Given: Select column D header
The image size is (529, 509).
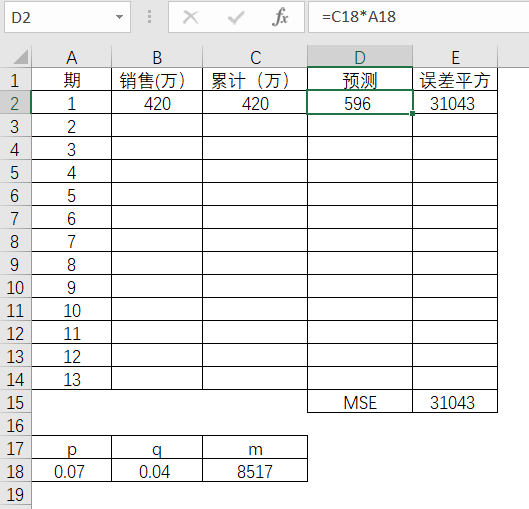Looking at the screenshot, I should pyautogui.click(x=360, y=56).
